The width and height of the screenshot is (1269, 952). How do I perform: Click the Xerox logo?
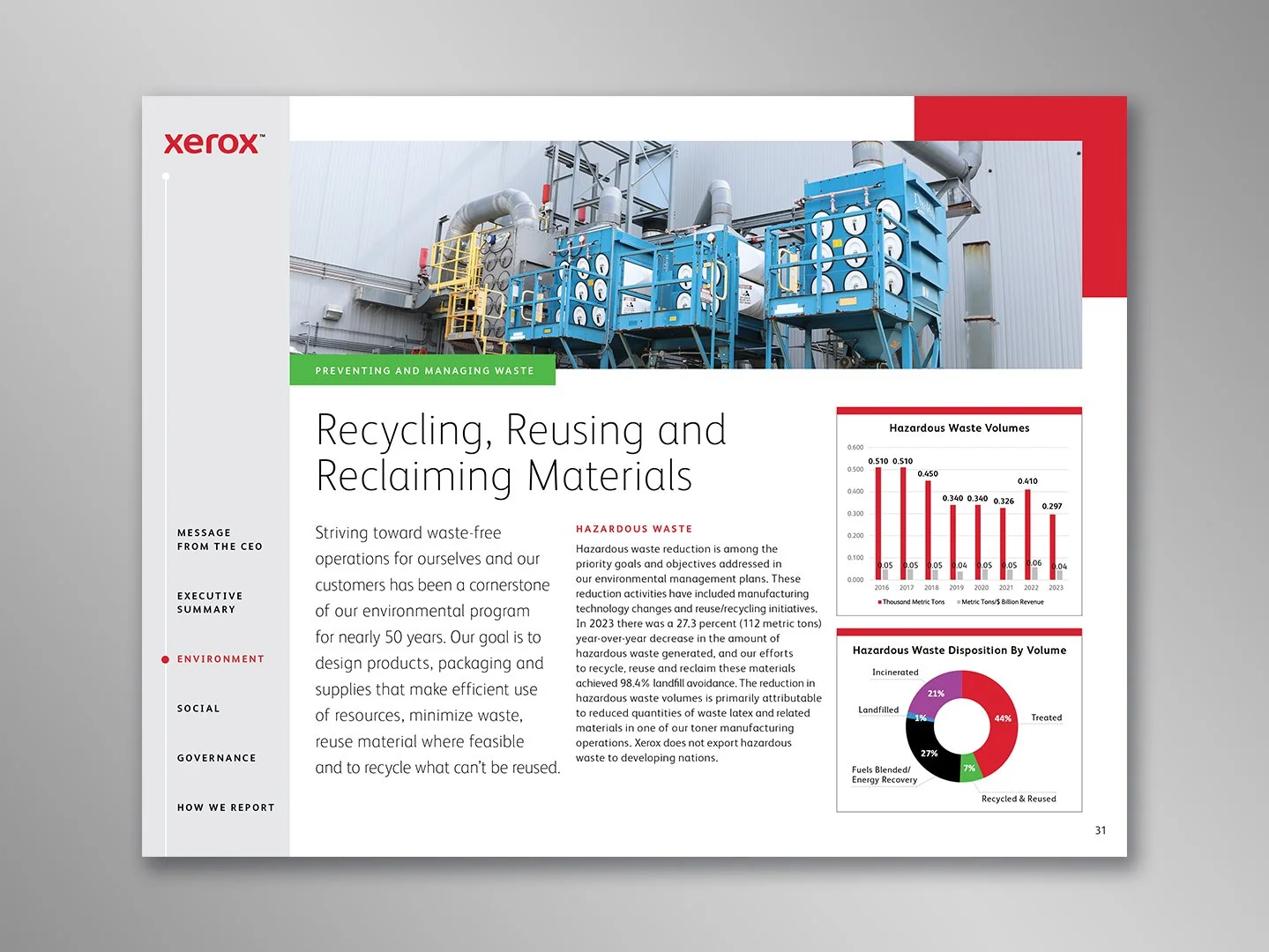[214, 144]
